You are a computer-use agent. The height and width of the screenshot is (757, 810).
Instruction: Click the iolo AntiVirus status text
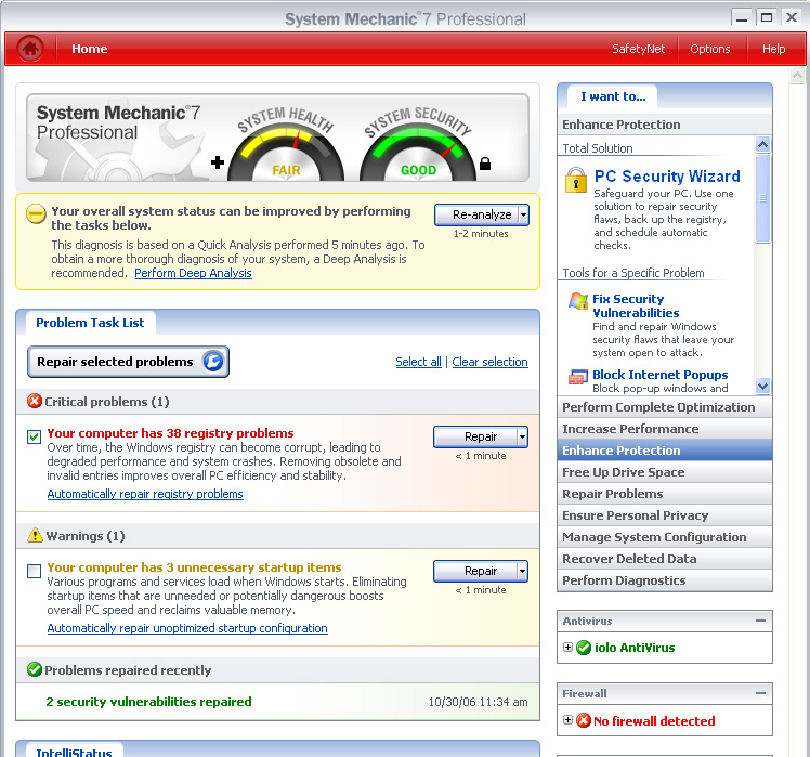635,647
